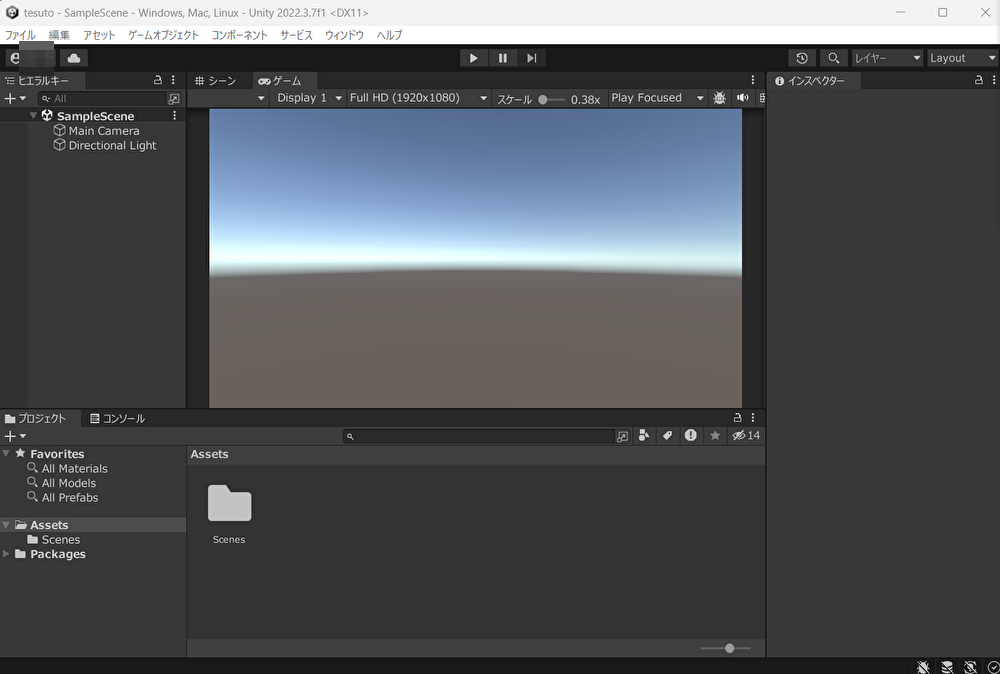The width and height of the screenshot is (1000, 674).
Task: Adjust the スケール slider handle
Action: tap(543, 99)
